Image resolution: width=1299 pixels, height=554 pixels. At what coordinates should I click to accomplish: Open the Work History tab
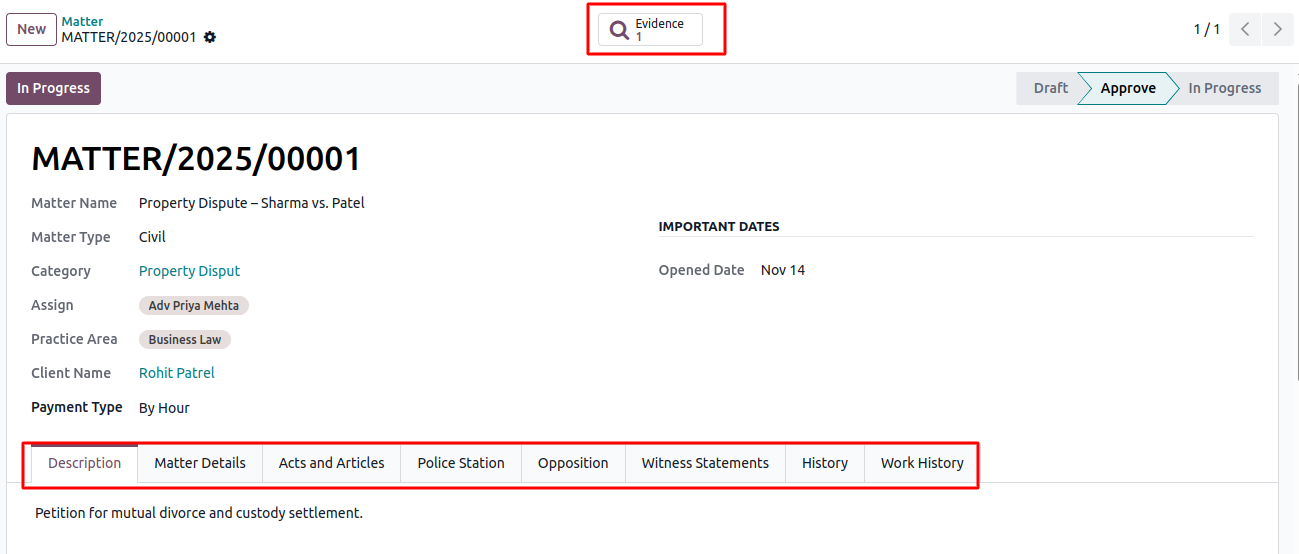(921, 463)
